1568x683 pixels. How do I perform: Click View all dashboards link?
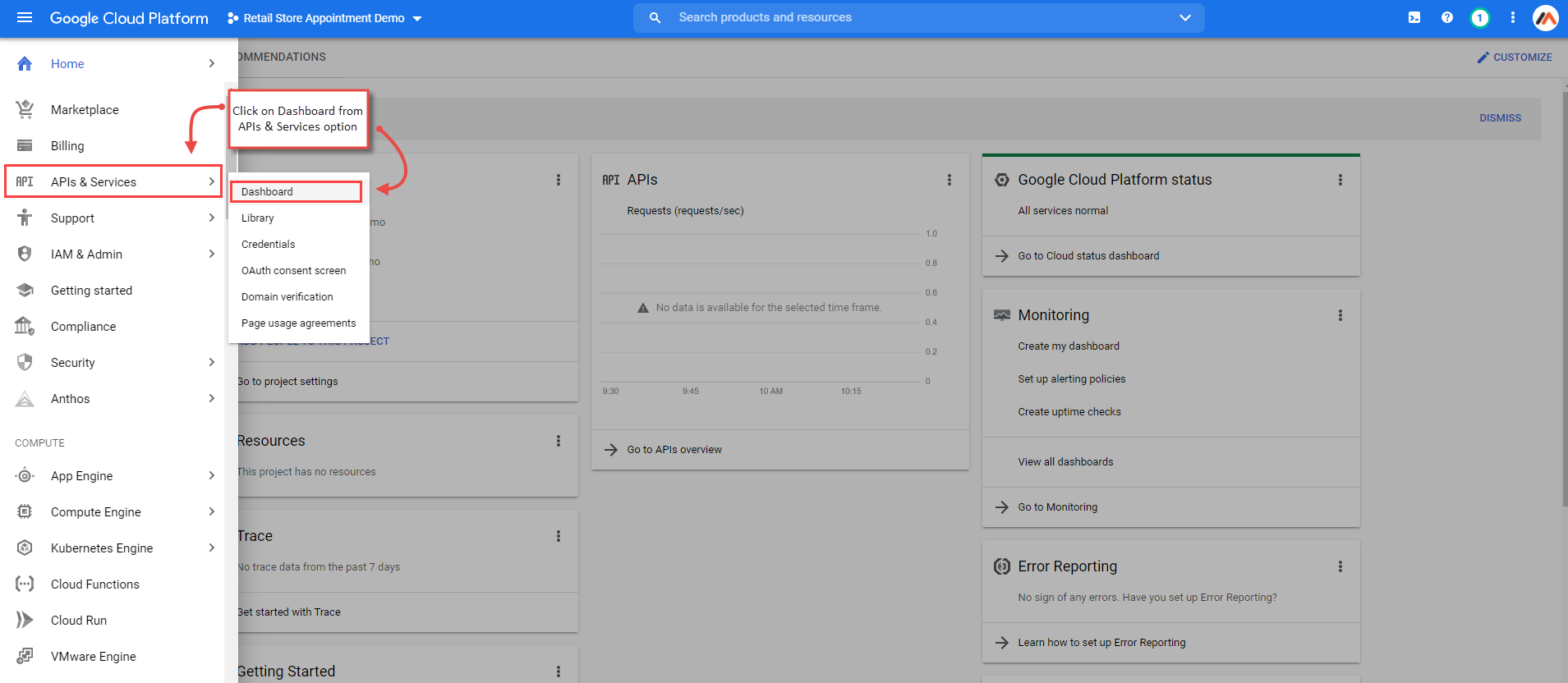coord(1065,462)
